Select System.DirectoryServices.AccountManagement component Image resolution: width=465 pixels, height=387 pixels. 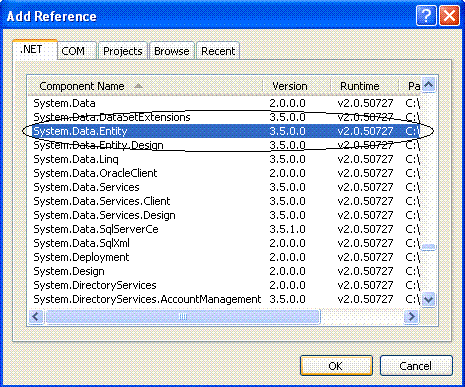click(x=224, y=299)
